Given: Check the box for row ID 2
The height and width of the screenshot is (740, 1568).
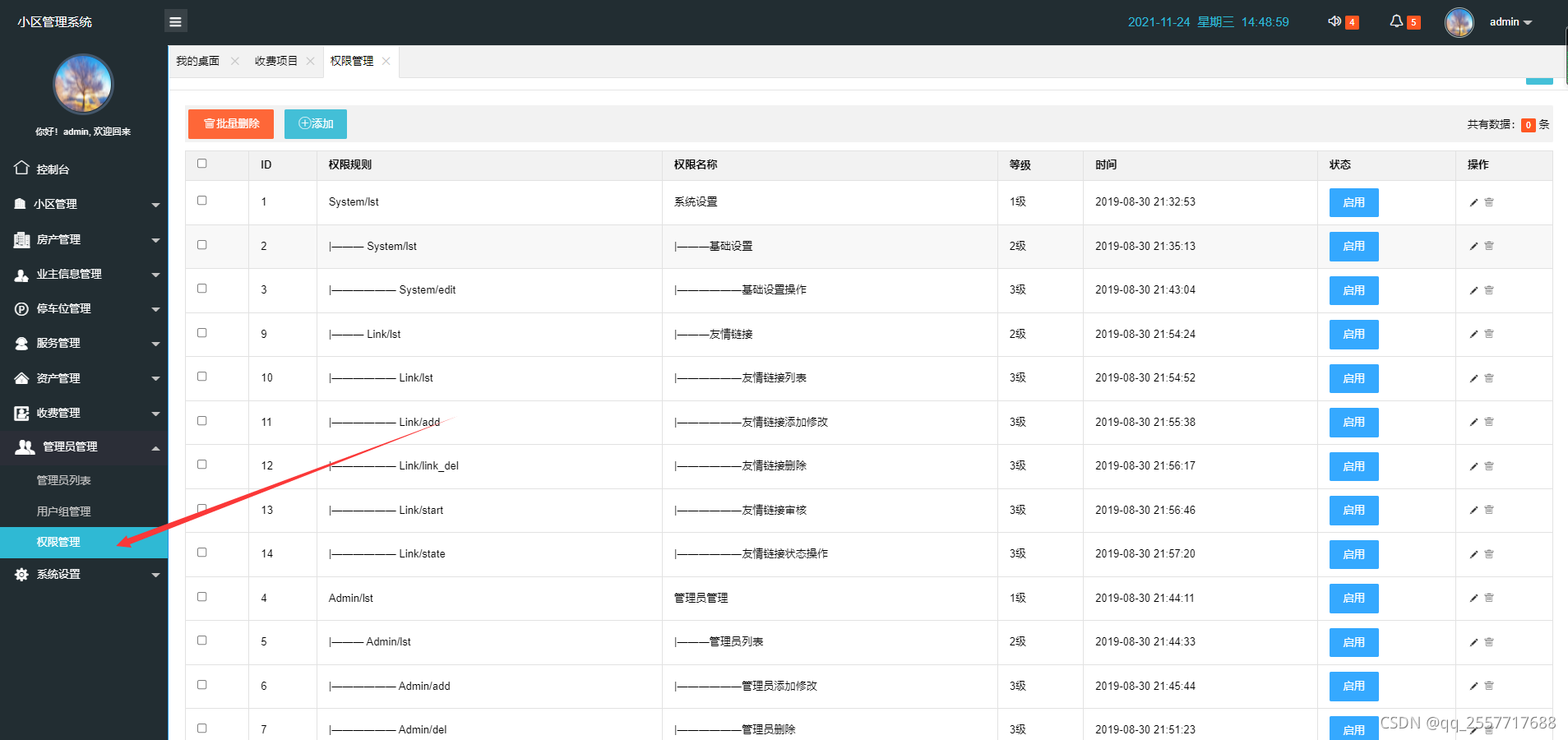Looking at the screenshot, I should (x=202, y=245).
